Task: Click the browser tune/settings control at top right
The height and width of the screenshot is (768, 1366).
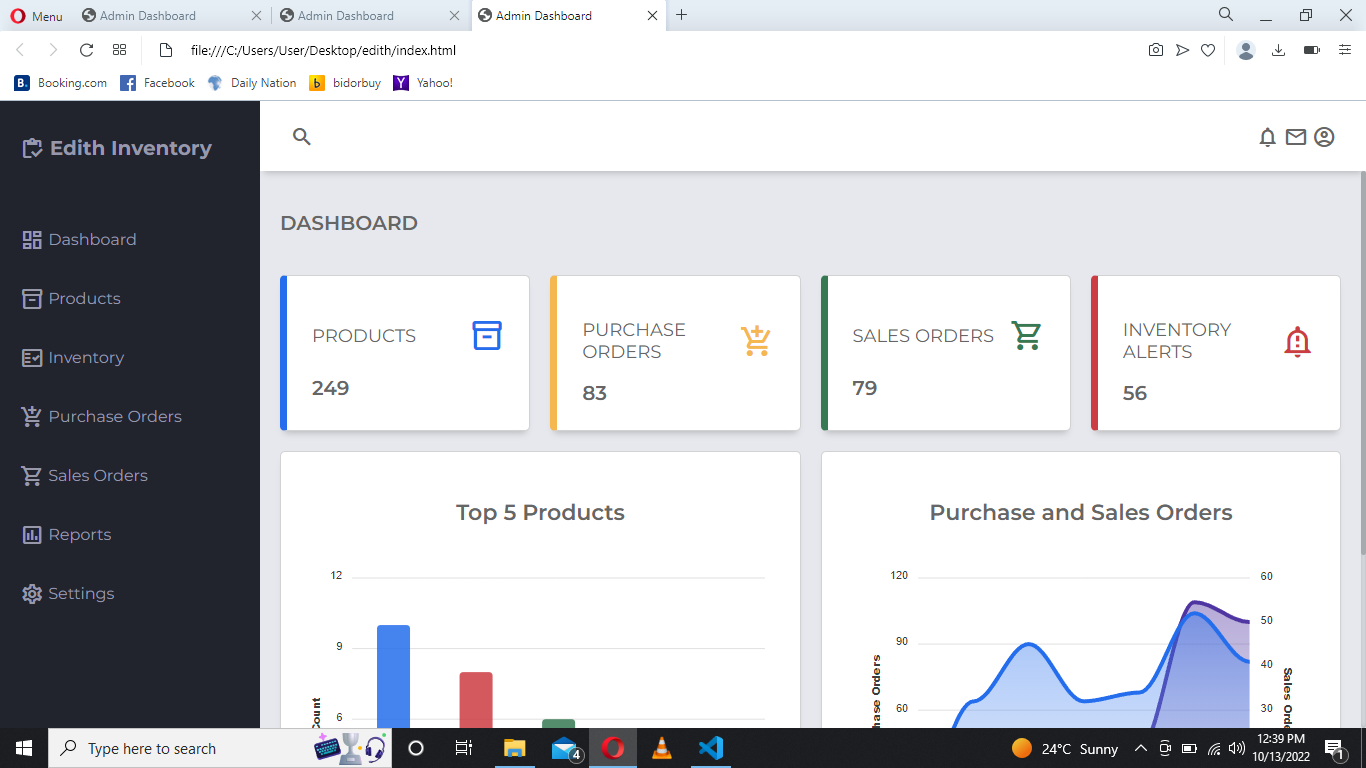Action: tap(1343, 50)
